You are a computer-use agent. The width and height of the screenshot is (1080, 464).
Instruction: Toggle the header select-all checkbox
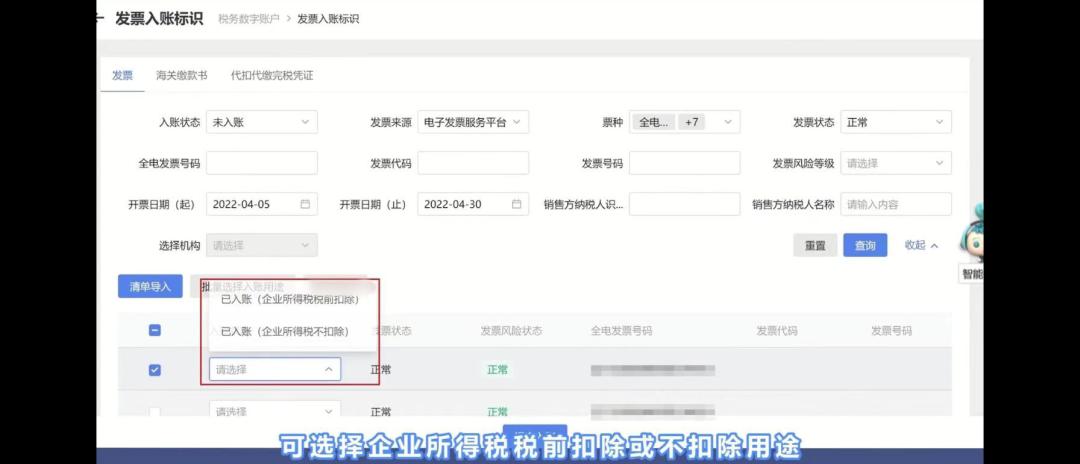(155, 330)
